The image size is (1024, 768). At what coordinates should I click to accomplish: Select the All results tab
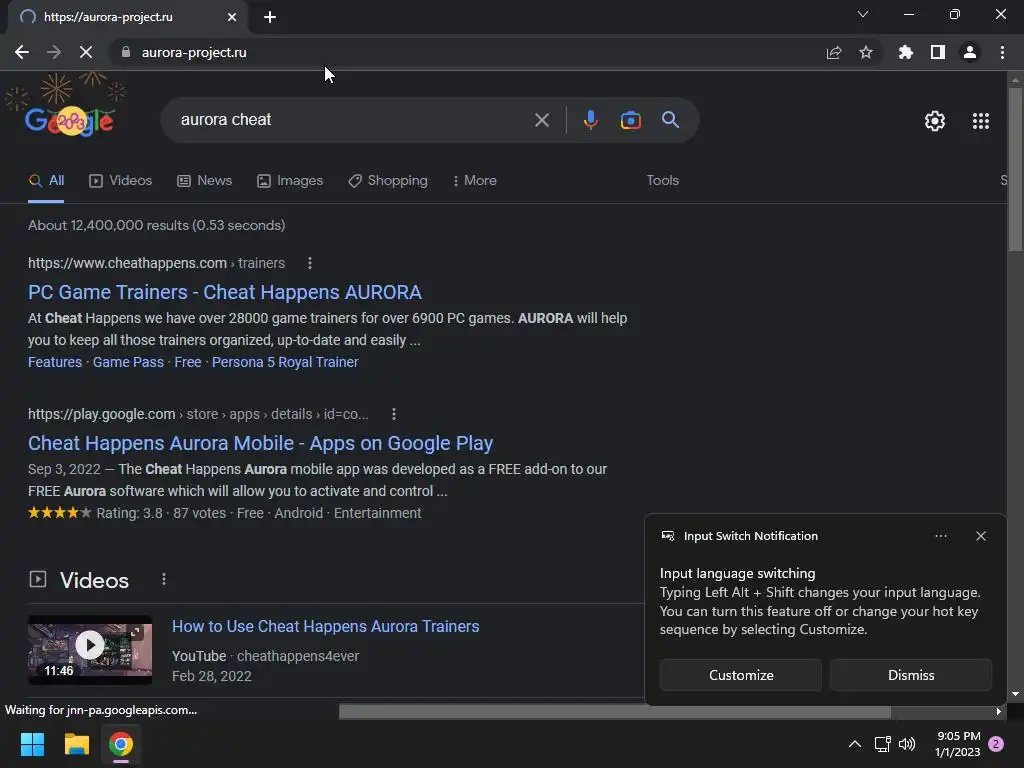click(46, 181)
